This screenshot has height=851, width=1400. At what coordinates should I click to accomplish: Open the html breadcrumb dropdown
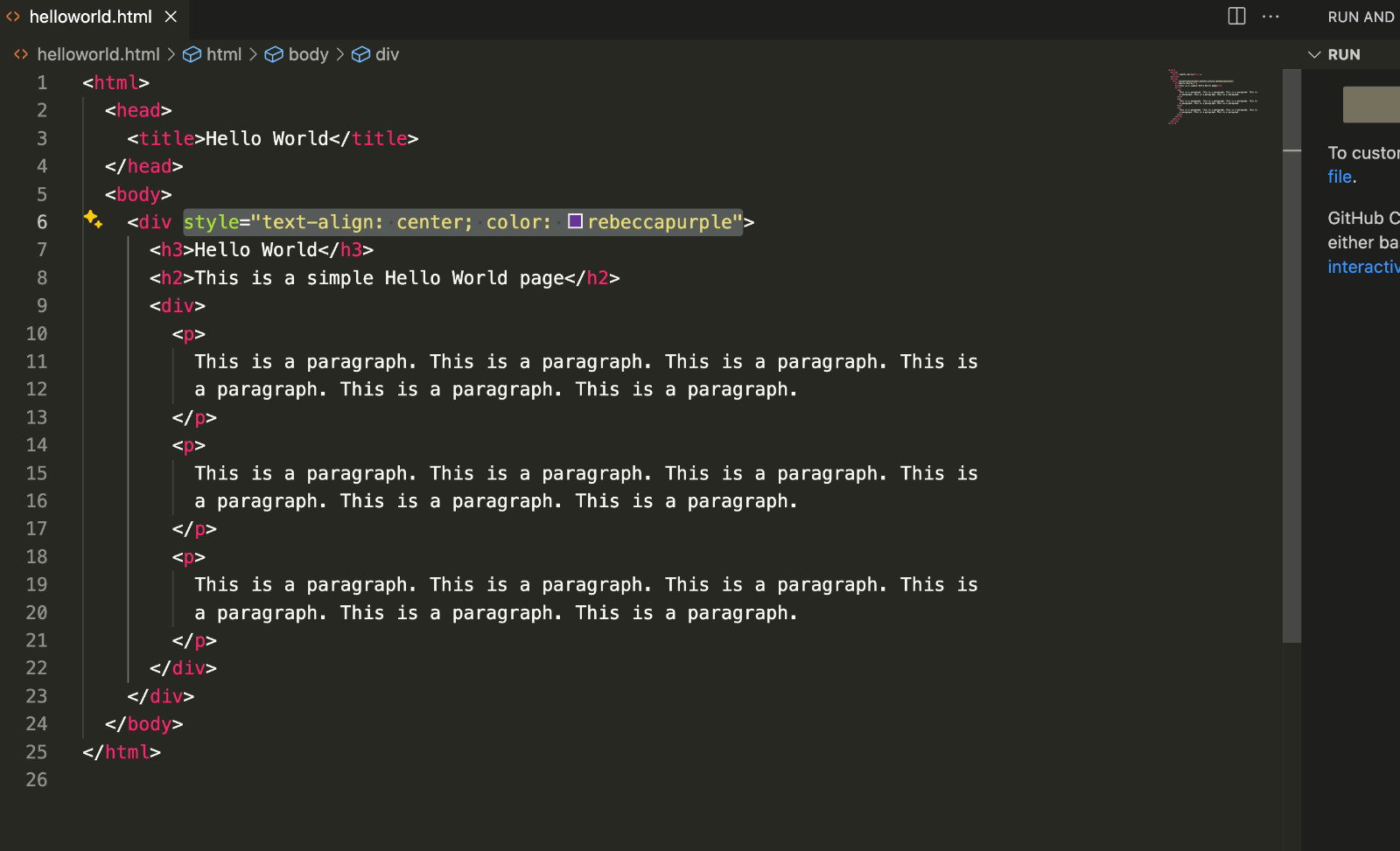224,54
